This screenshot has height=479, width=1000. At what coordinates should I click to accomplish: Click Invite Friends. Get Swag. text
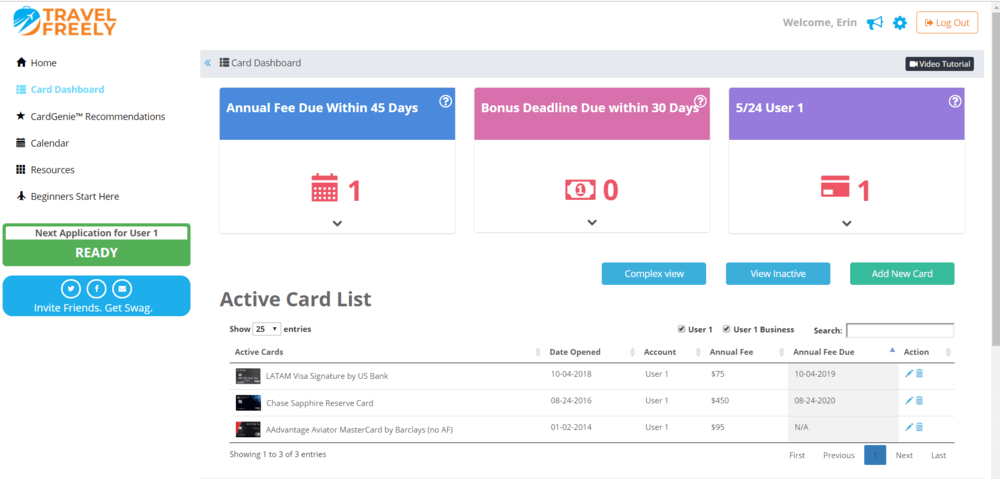click(x=93, y=308)
